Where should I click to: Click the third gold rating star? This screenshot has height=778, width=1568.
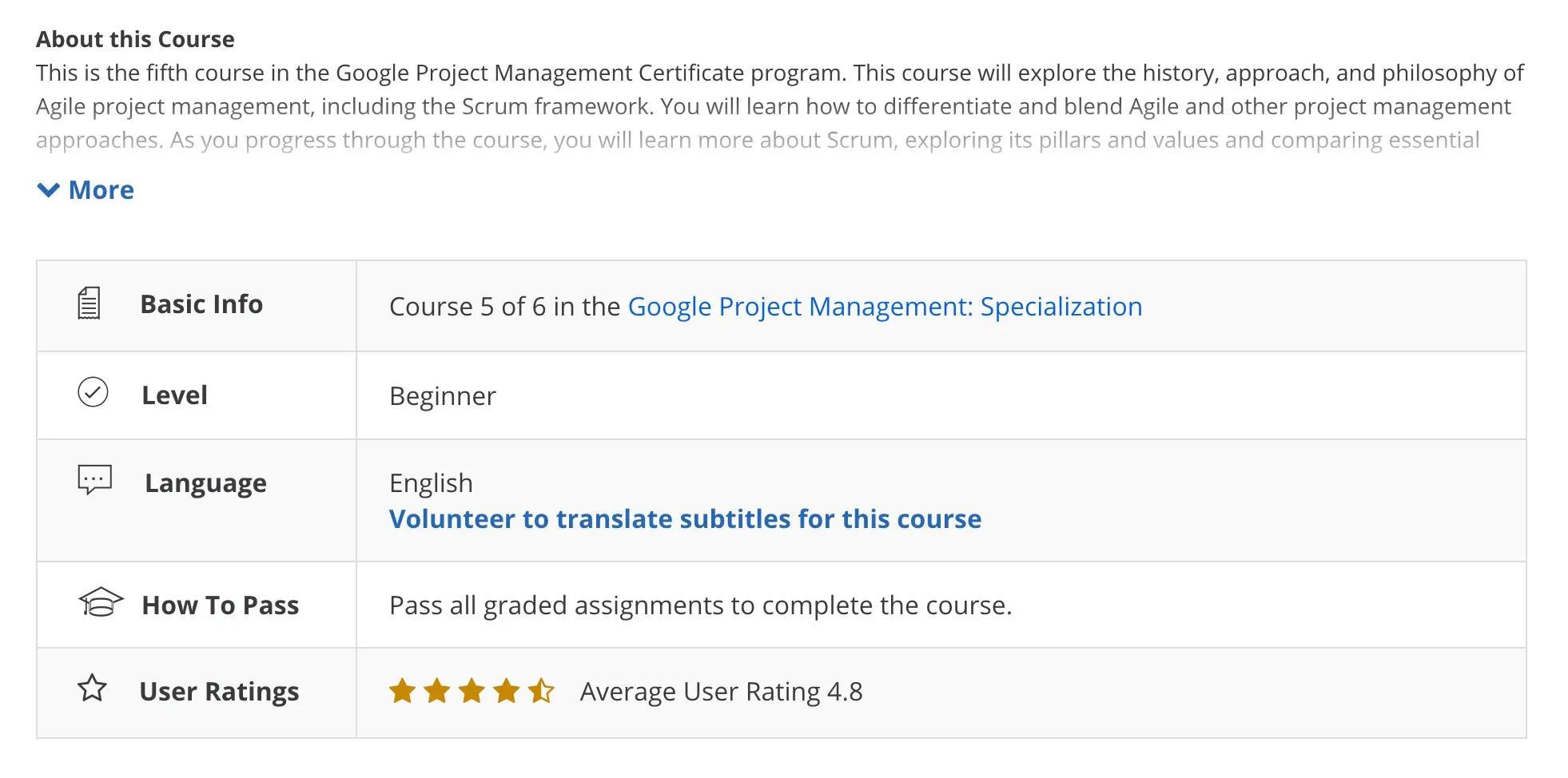click(x=472, y=690)
